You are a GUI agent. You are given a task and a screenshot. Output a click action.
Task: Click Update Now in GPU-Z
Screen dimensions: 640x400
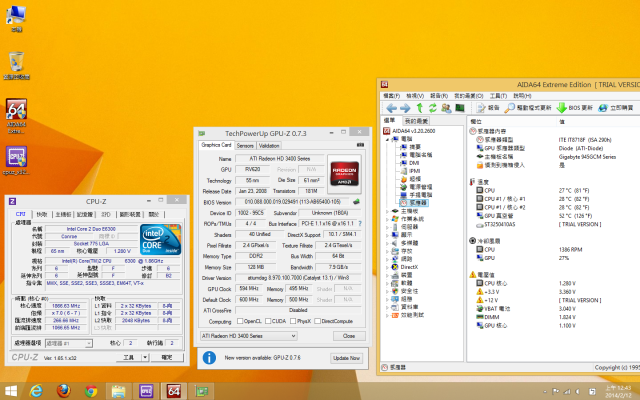tap(346, 358)
